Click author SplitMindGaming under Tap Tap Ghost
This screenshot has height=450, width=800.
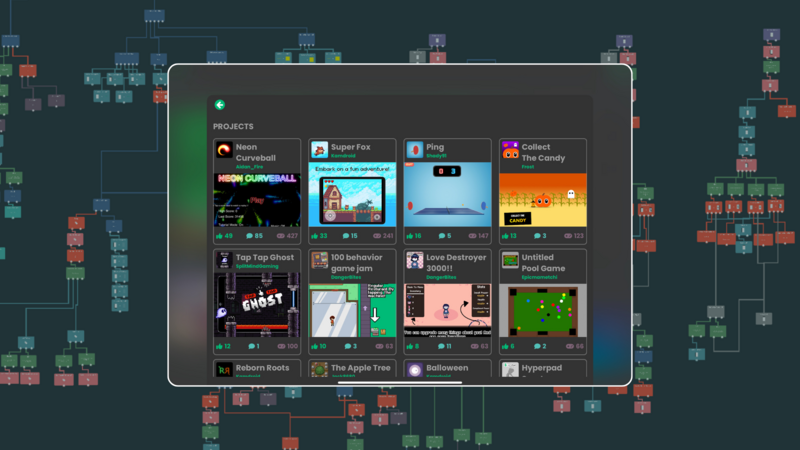point(257,266)
